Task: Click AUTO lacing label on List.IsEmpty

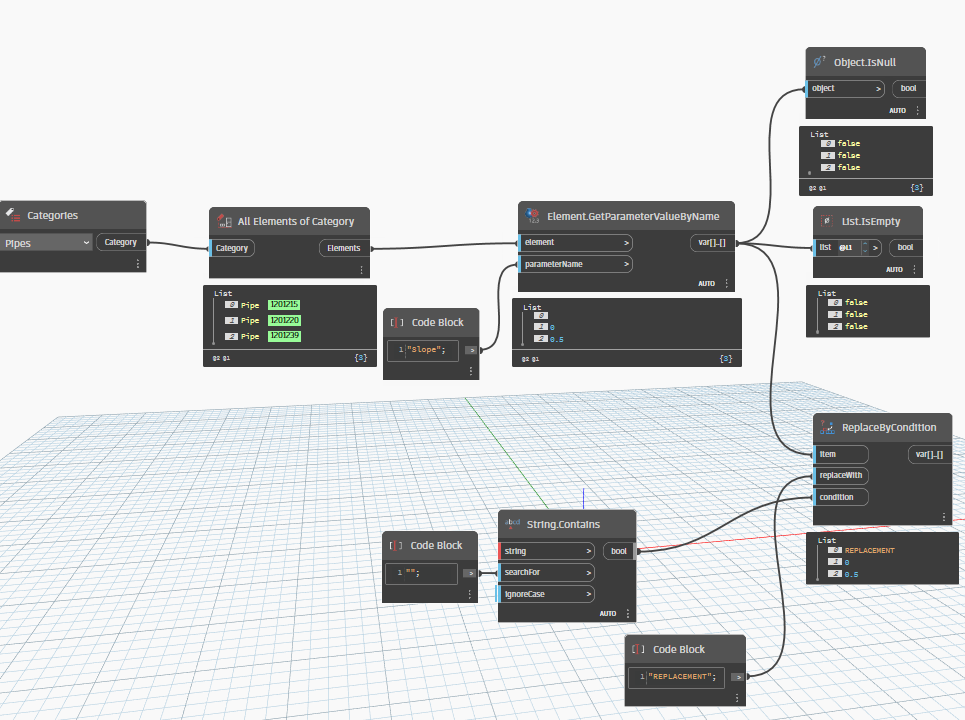Action: pos(894,270)
